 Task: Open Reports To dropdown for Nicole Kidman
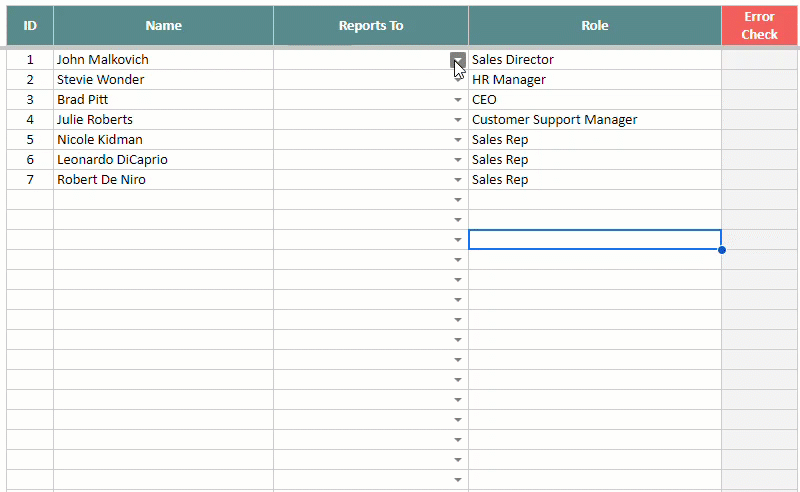point(458,140)
